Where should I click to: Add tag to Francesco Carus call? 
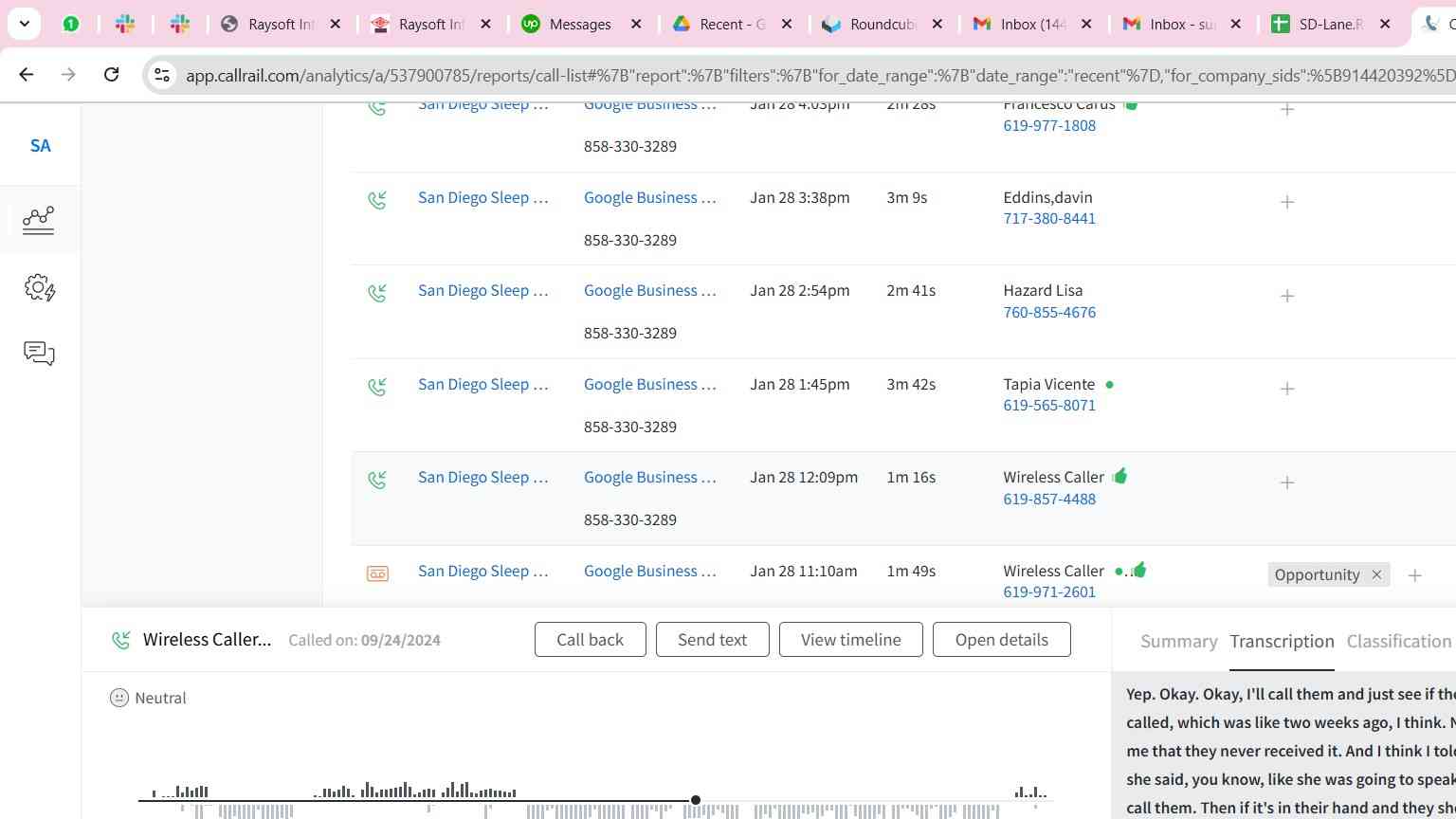point(1287,109)
